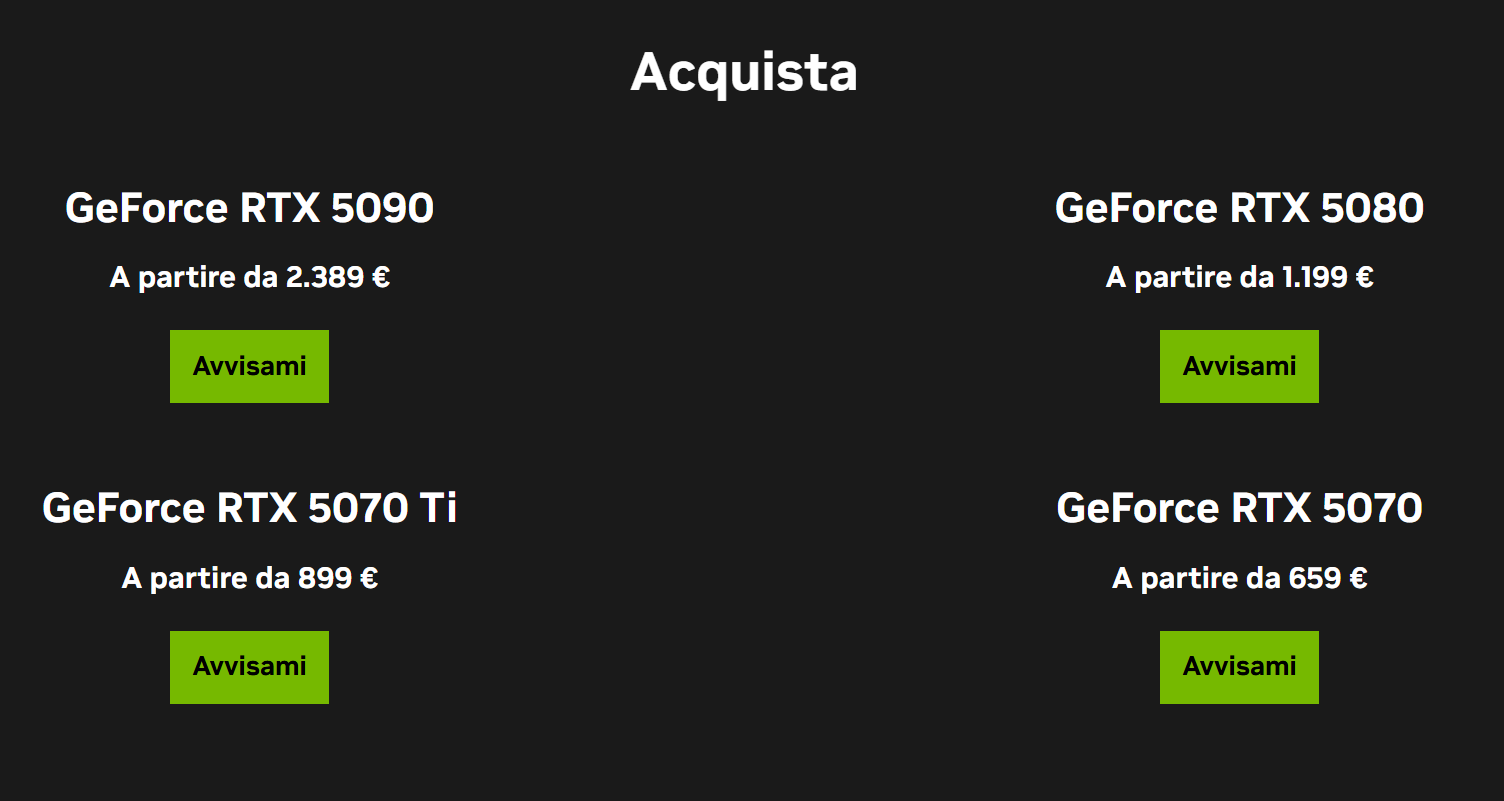Click the Acquista section heading
The image size is (1504, 801).
tap(744, 72)
